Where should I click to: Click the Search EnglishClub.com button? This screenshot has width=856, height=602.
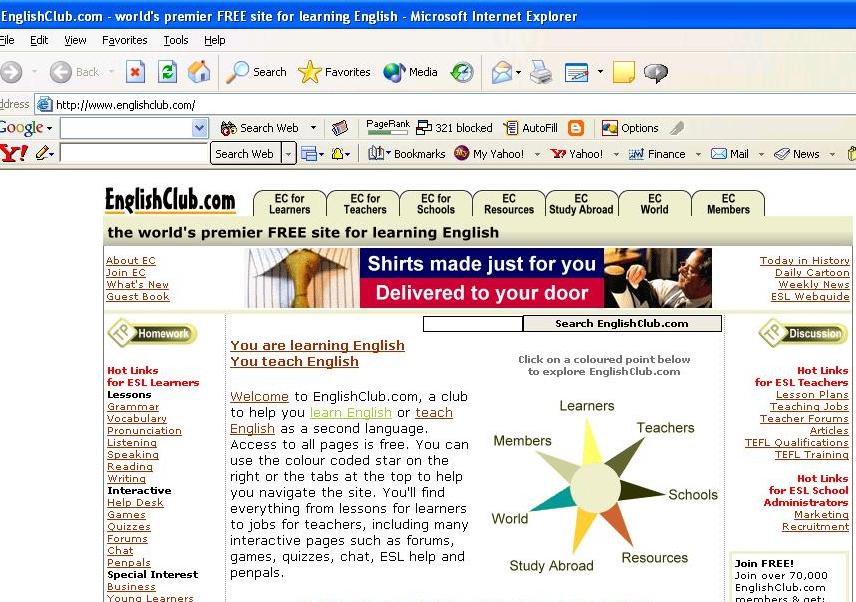pos(622,324)
